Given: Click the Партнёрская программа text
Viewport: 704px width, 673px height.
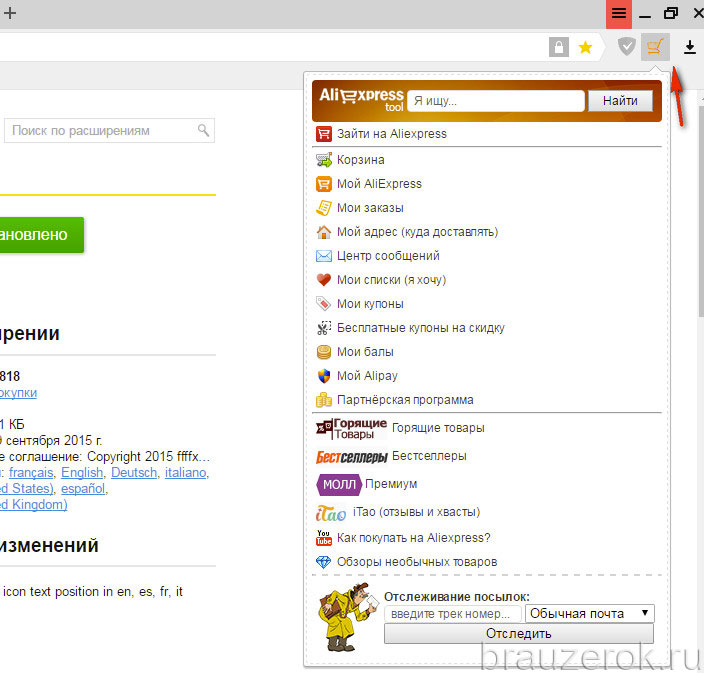Looking at the screenshot, I should coord(405,400).
